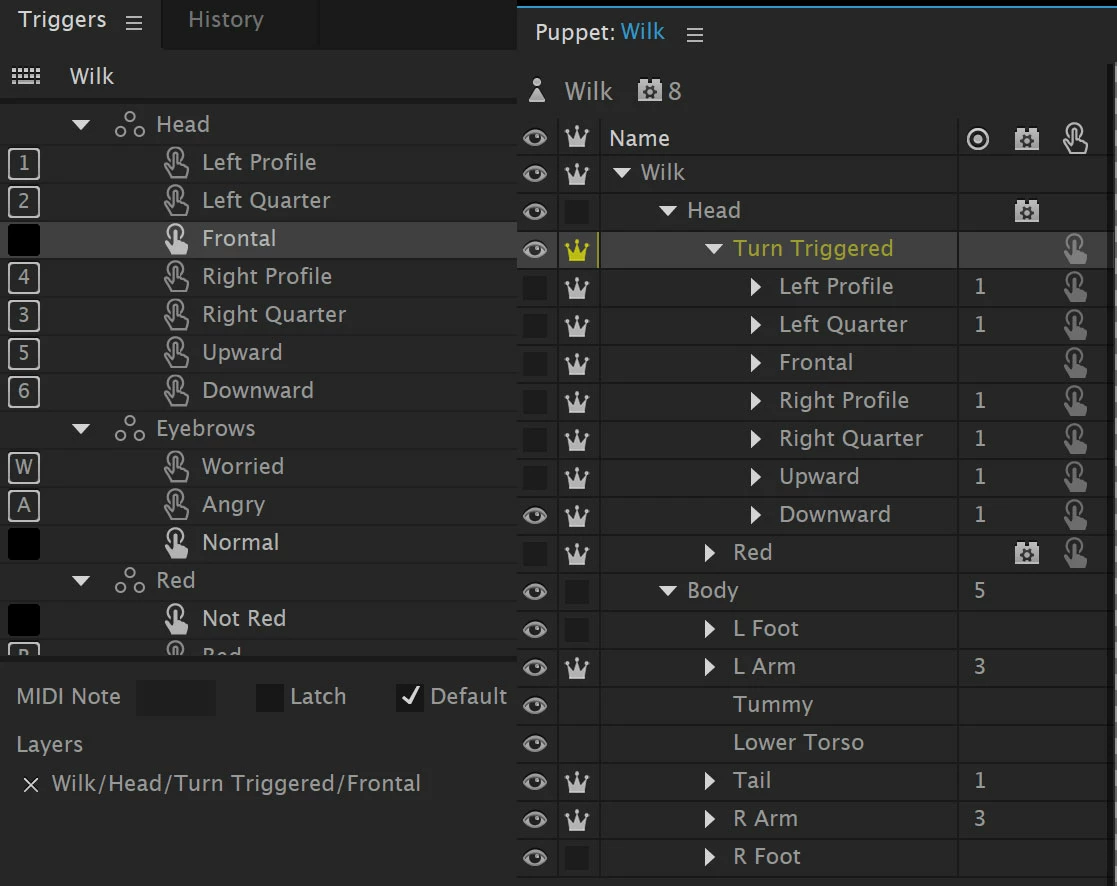Toggle visibility of the Head group
1117x886 pixels.
point(535,212)
